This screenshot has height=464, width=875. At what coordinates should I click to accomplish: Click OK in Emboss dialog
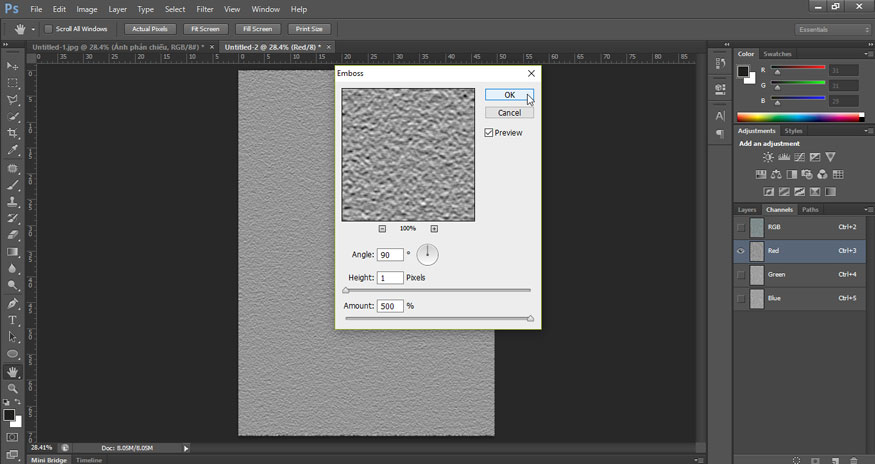(x=509, y=95)
